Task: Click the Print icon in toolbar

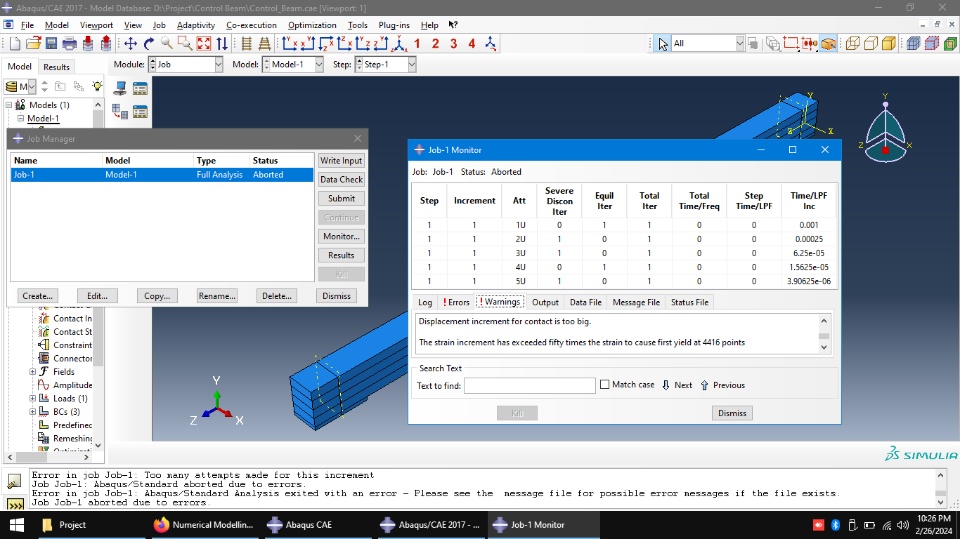Action: tap(70, 43)
